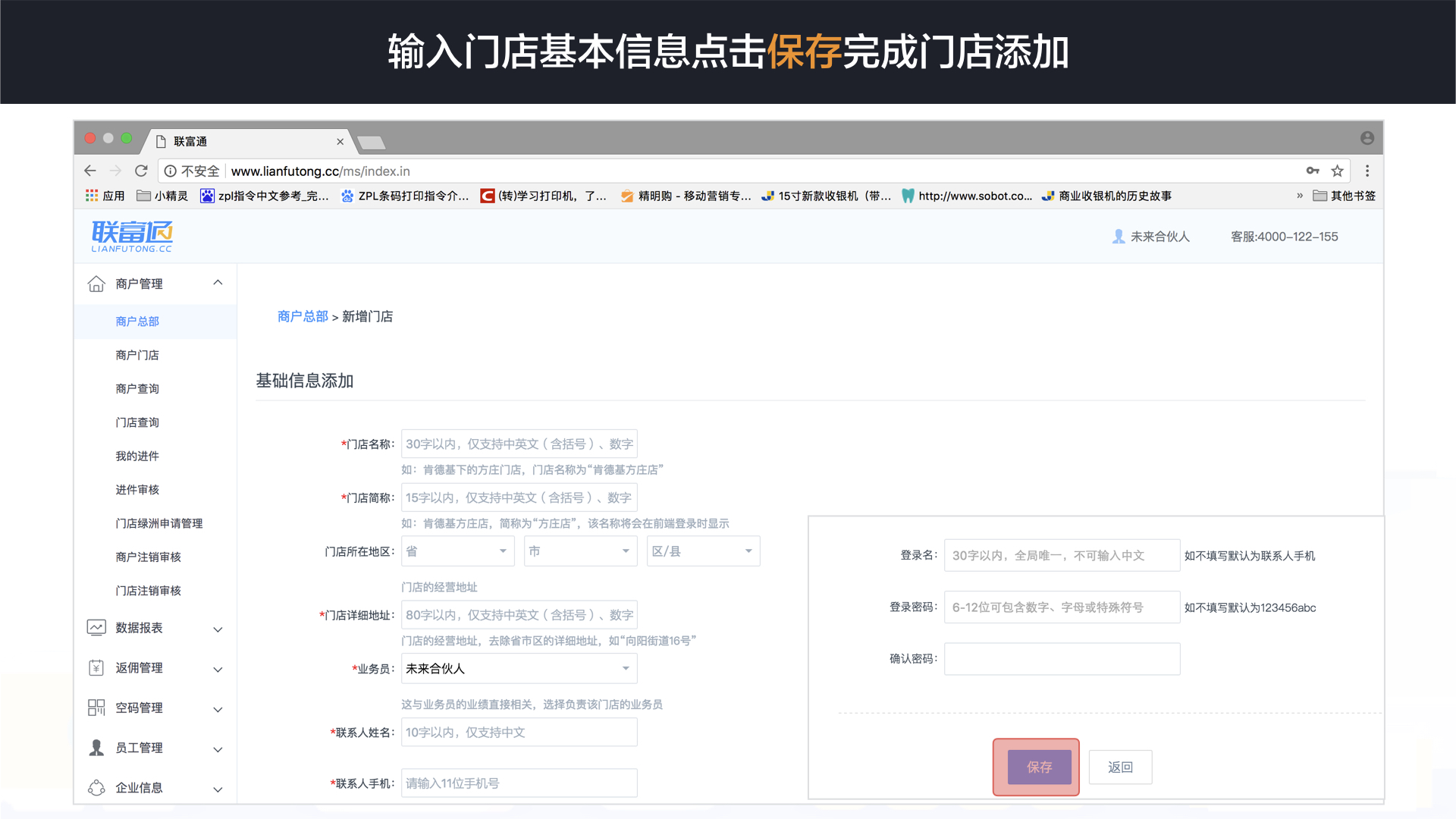Collapse the 商户管理 menu chevron

pyautogui.click(x=218, y=283)
